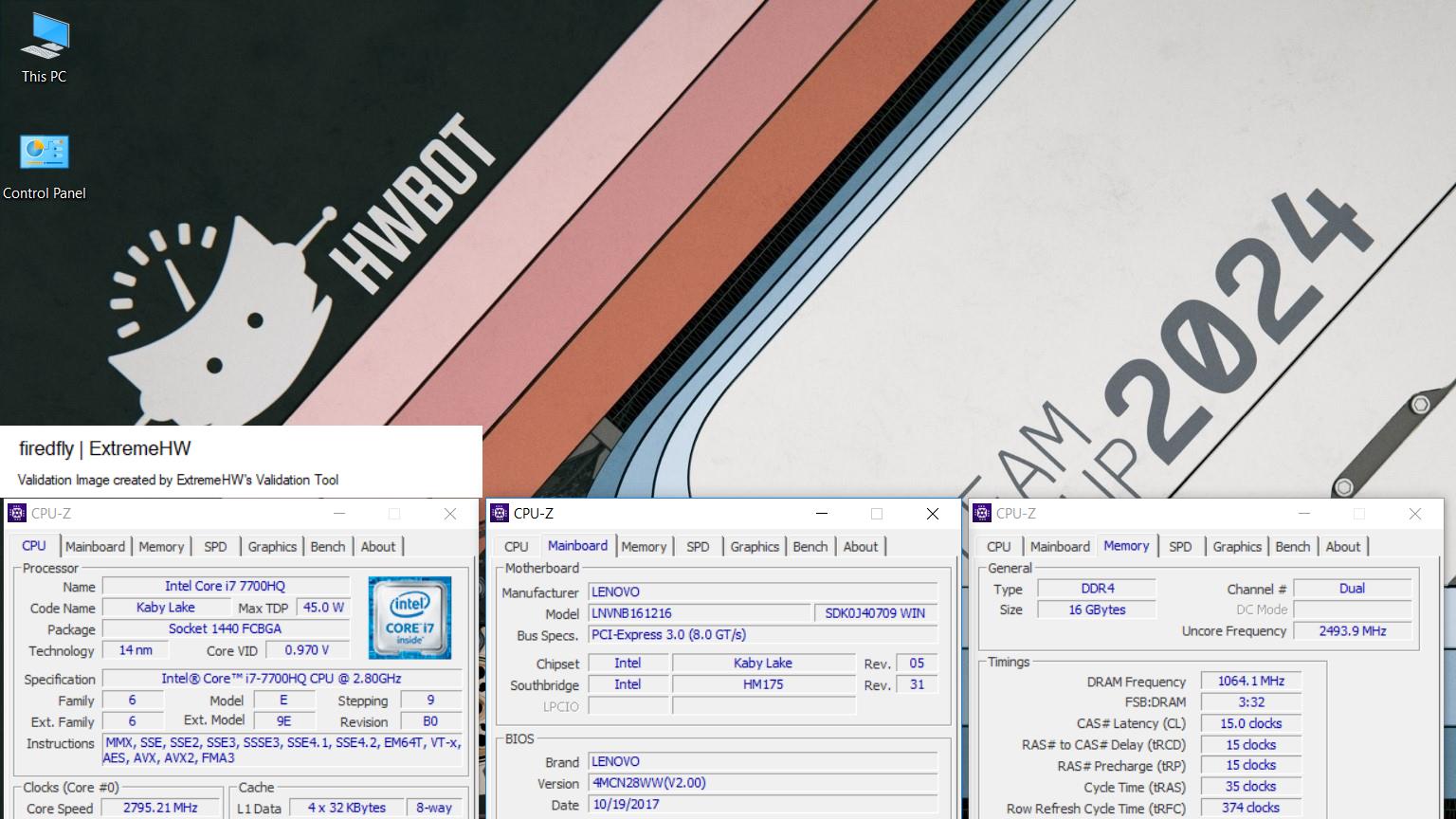Close the CPU-Z CPU window
Screen dimensions: 1456x819
(450, 514)
